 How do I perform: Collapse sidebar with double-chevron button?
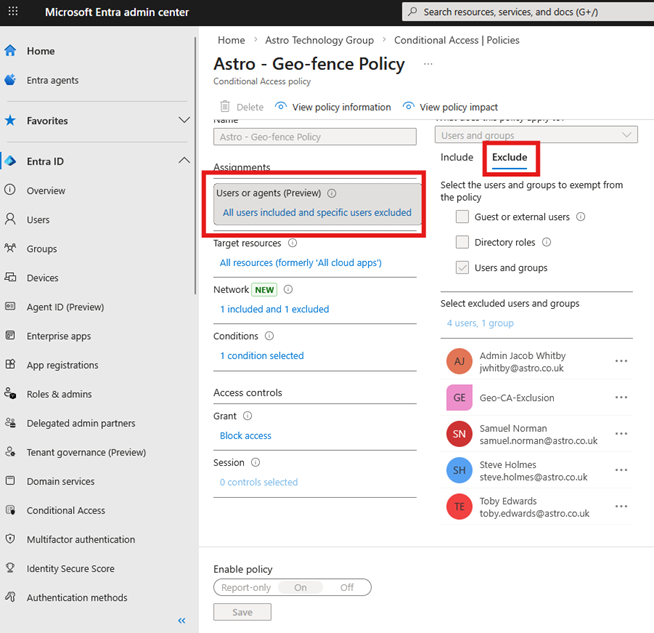[181, 620]
